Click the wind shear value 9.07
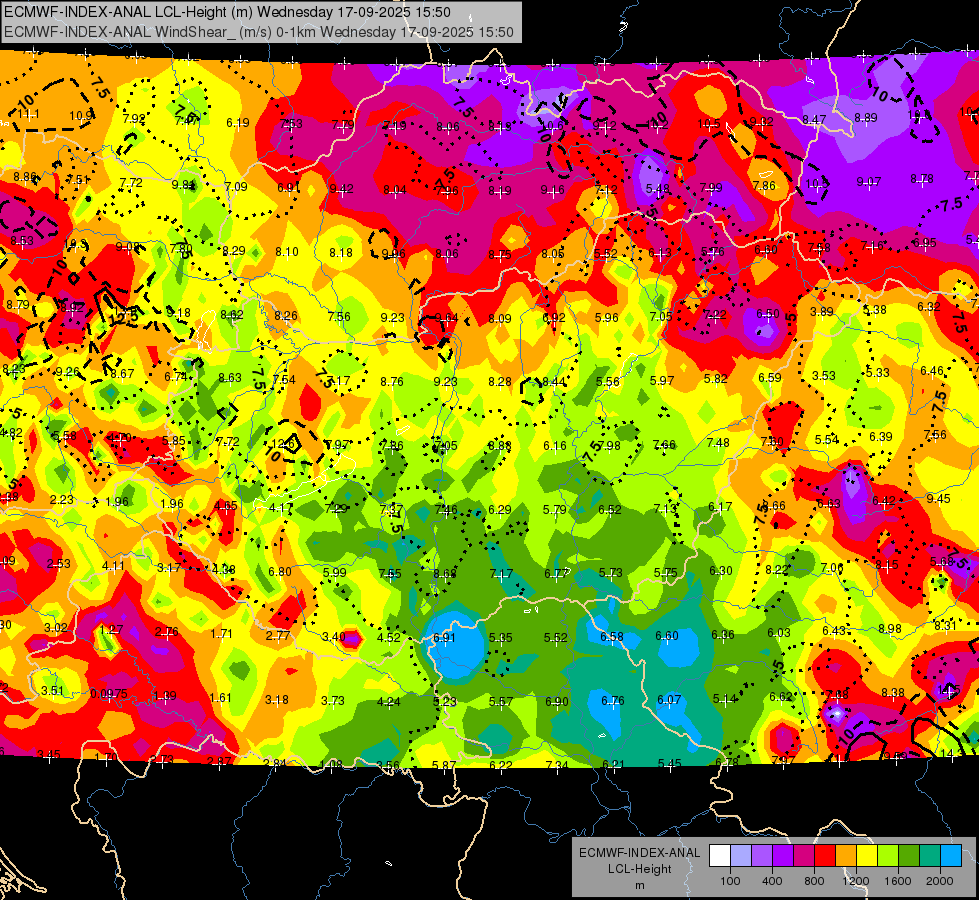Image resolution: width=979 pixels, height=900 pixels. [869, 182]
